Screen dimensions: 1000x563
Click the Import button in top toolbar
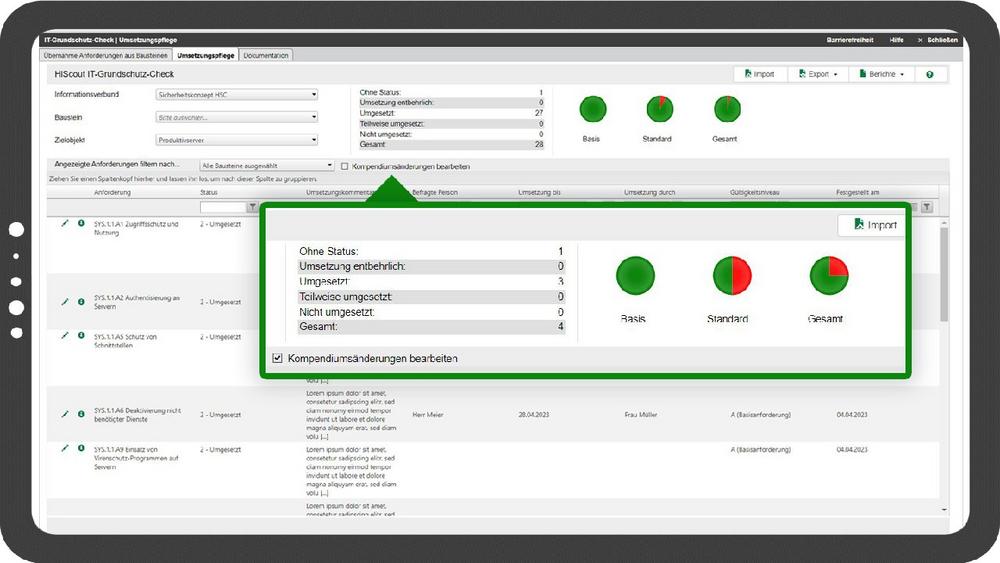(x=760, y=75)
